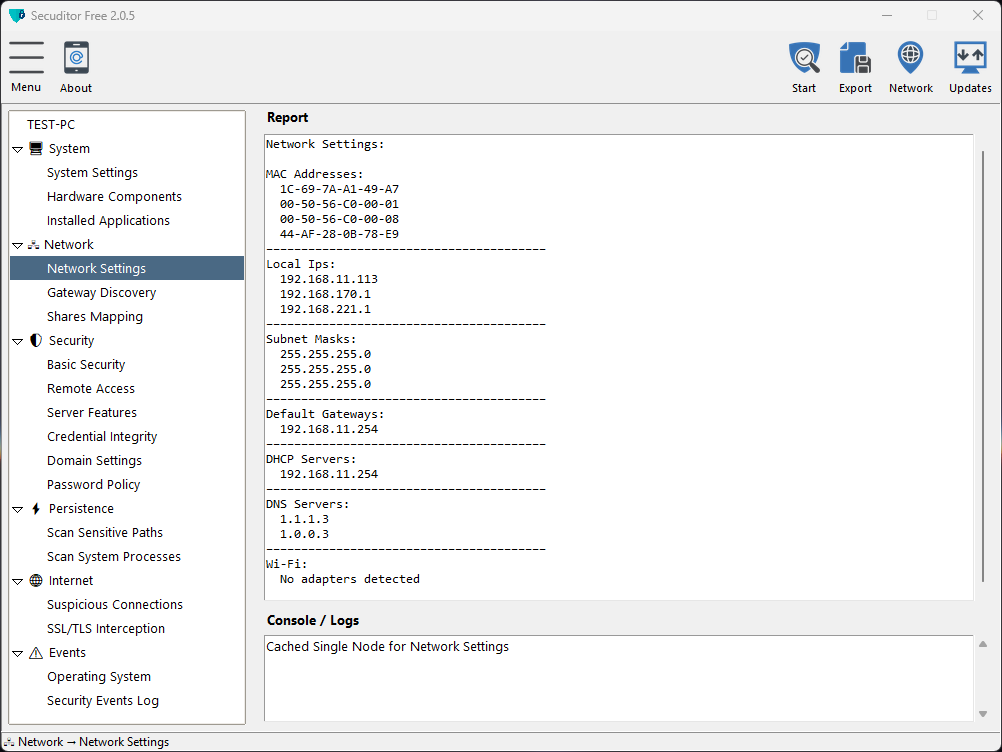Select the TEST-PC root node
Image resolution: width=1002 pixels, height=752 pixels.
click(x=51, y=125)
